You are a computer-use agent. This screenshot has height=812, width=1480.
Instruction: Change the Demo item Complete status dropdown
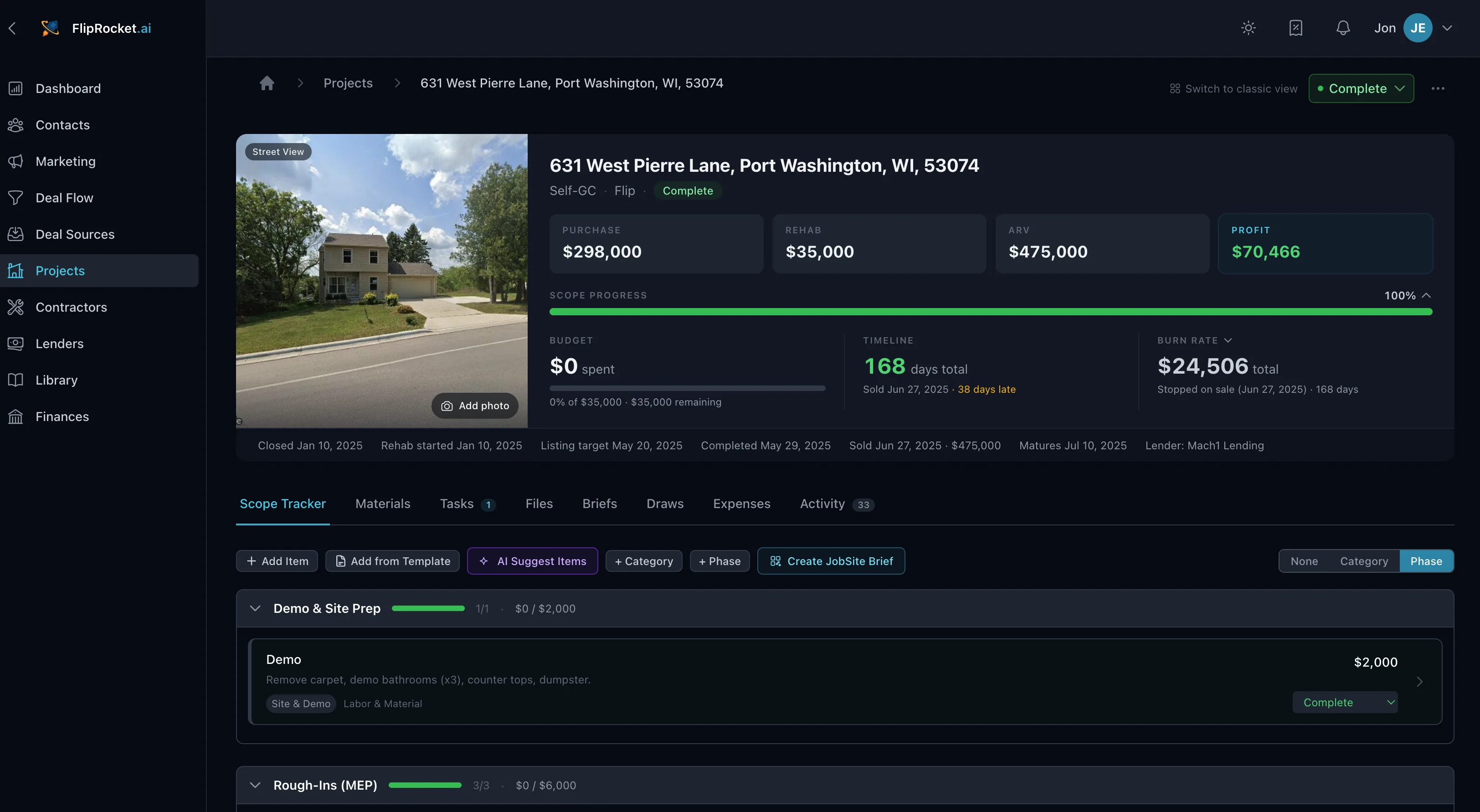(1344, 702)
